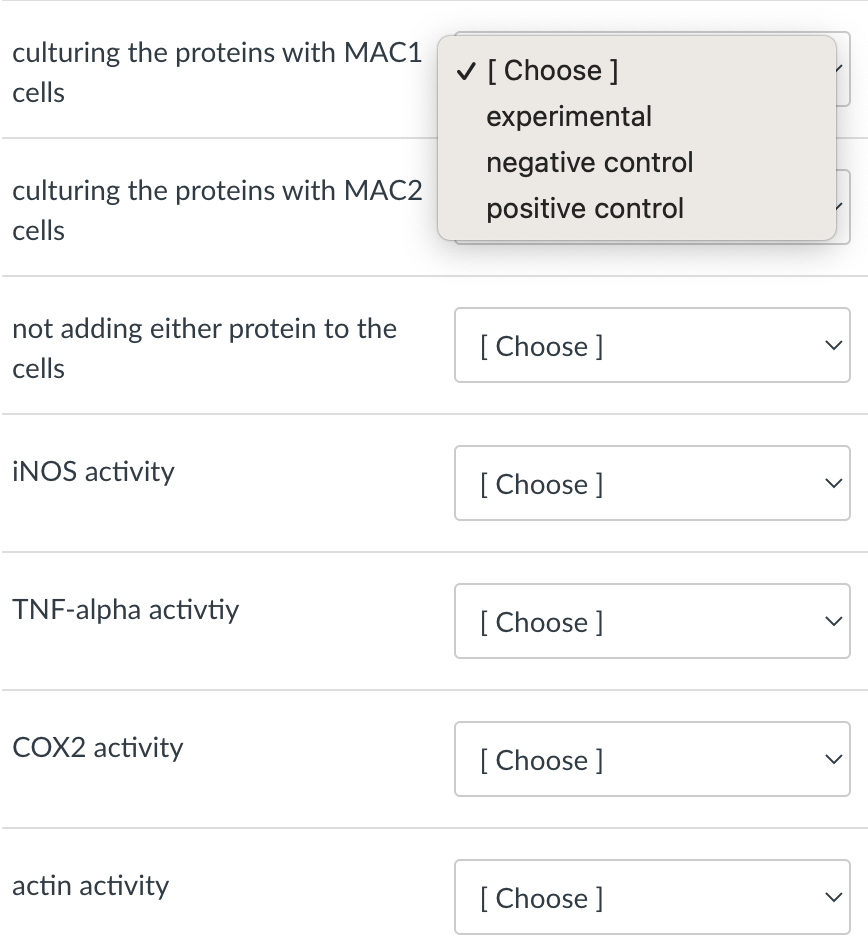Pick 'positive control' from the dropdown list
The image size is (868, 950).
(584, 208)
